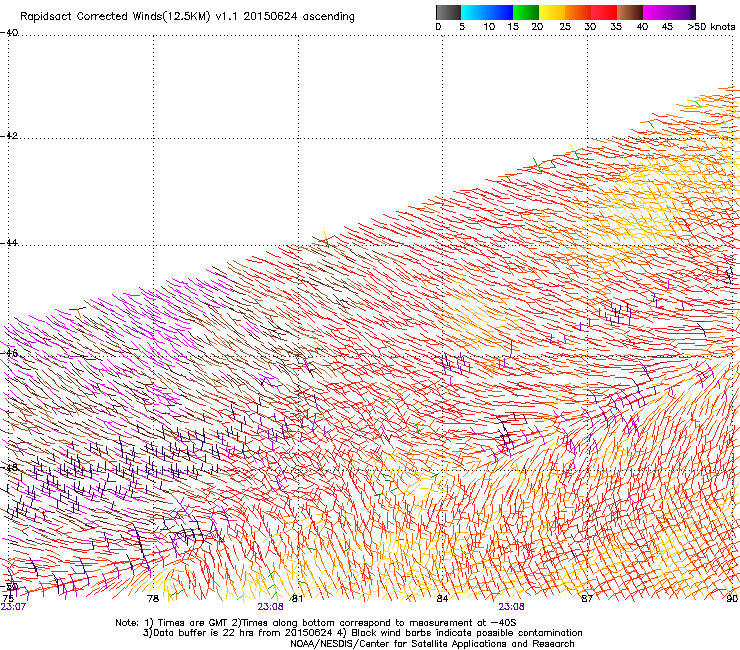Image resolution: width=740 pixels, height=650 pixels.
Task: Click the ">50 knots" legend label
Action: pyautogui.click(x=711, y=27)
